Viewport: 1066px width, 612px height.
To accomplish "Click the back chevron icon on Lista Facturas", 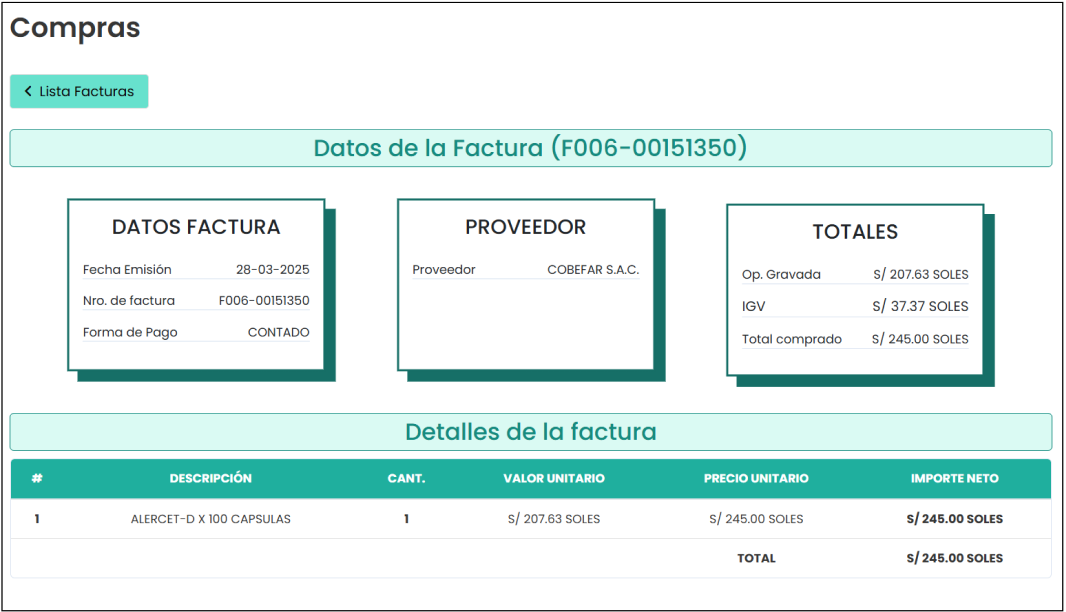I will (29, 91).
